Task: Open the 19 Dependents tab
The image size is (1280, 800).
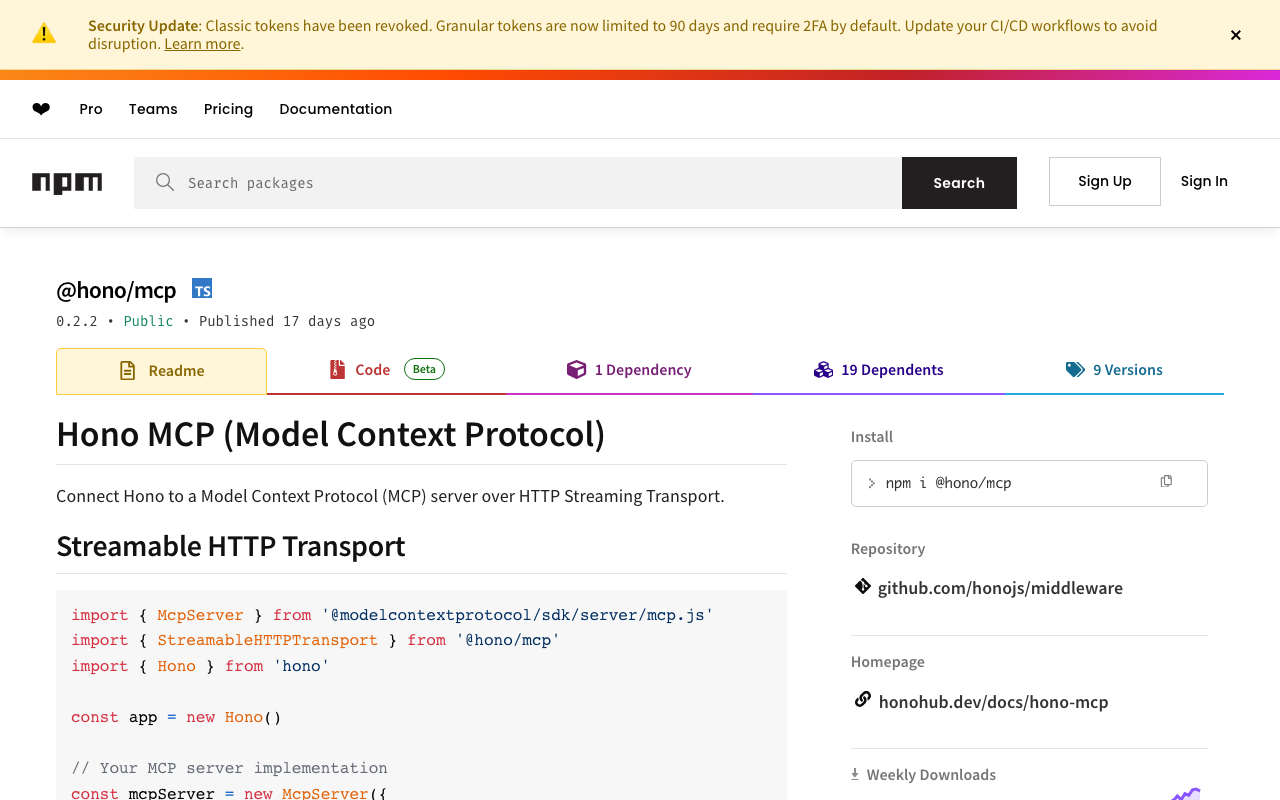Action: tap(879, 370)
